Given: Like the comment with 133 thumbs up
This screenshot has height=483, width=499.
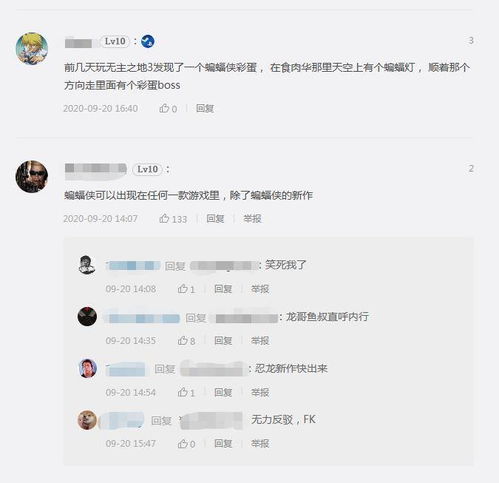Looking at the screenshot, I should point(173,219).
